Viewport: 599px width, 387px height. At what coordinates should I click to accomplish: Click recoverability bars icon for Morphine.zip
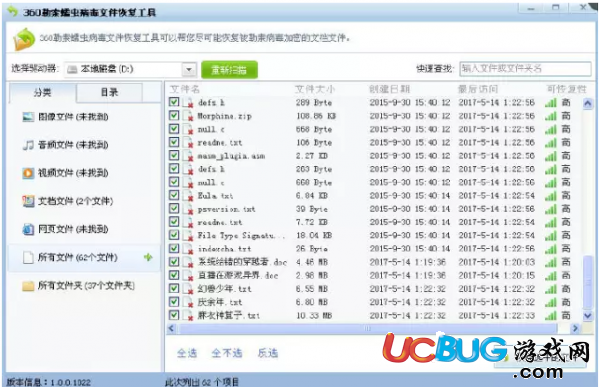550,116
